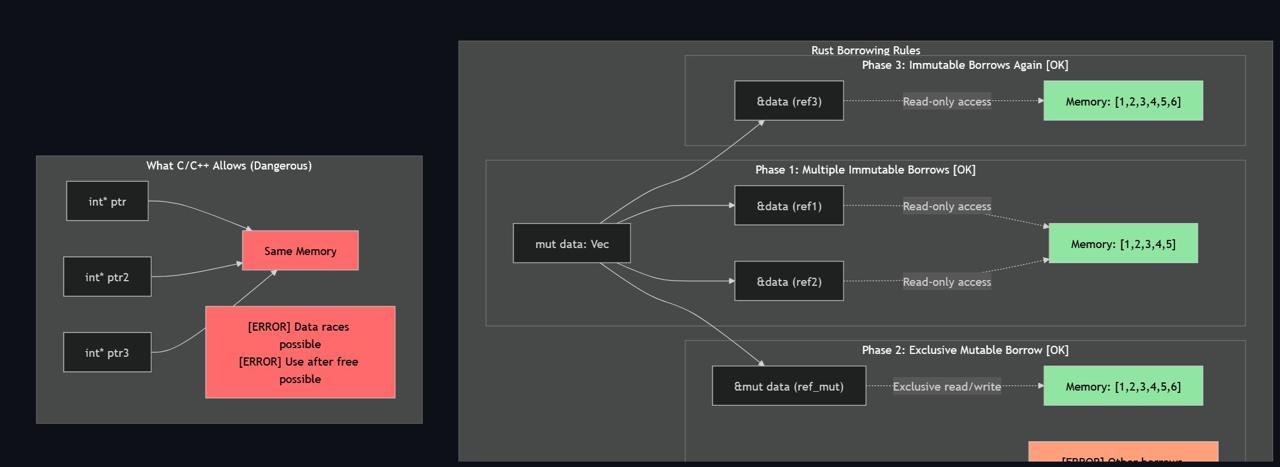The height and width of the screenshot is (467, 1280).
Task: Select the Phase 3 green Memory node
Action: pyautogui.click(x=1123, y=101)
